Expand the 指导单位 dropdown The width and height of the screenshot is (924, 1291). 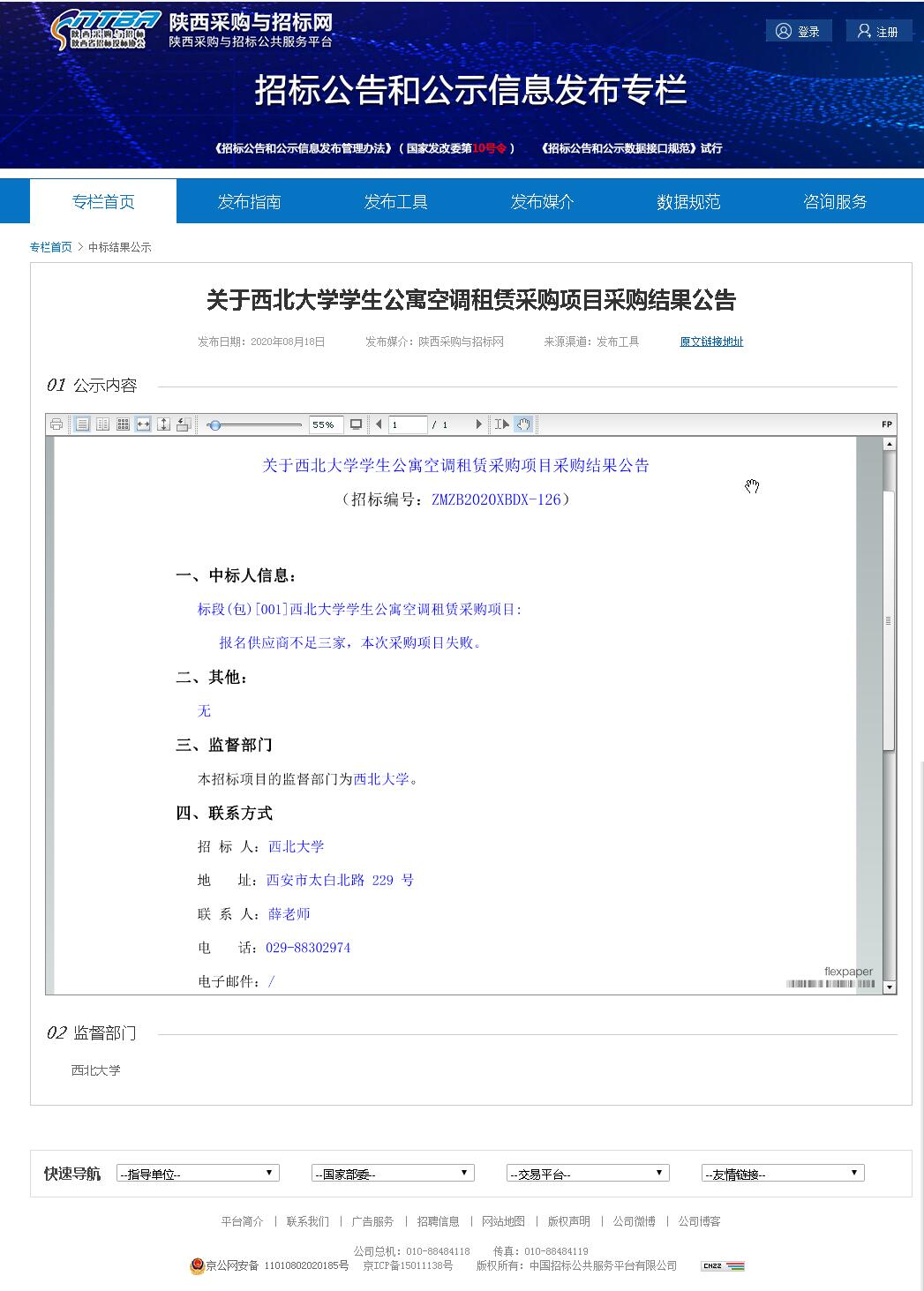coord(198,1174)
